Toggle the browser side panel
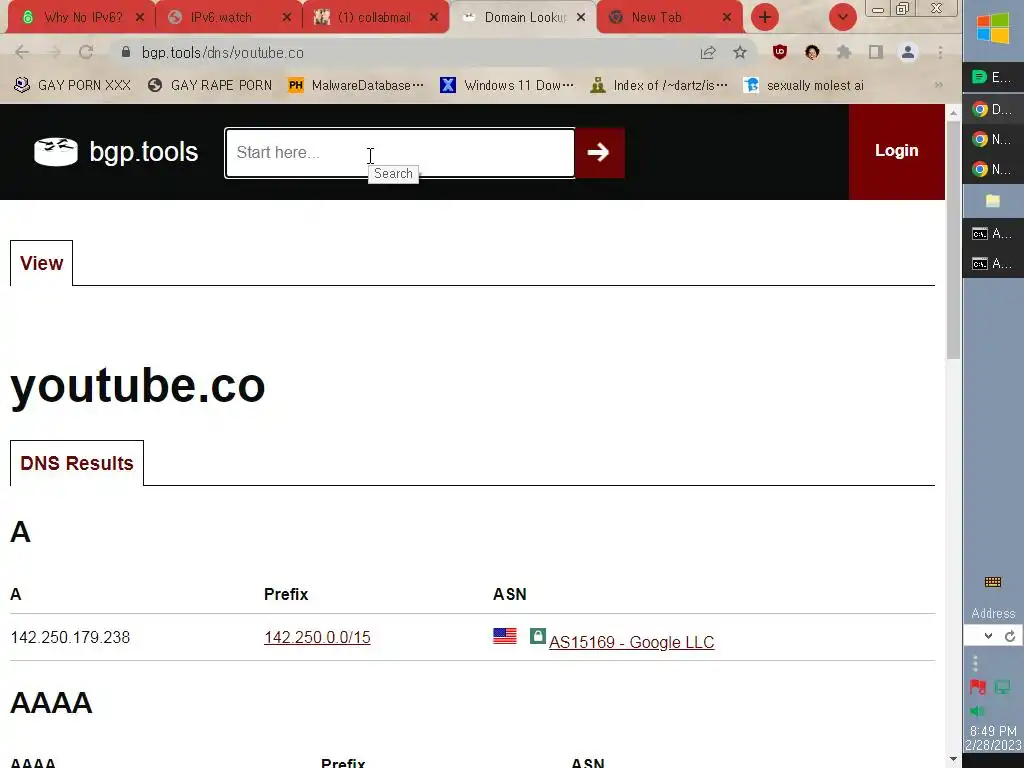 876,52
